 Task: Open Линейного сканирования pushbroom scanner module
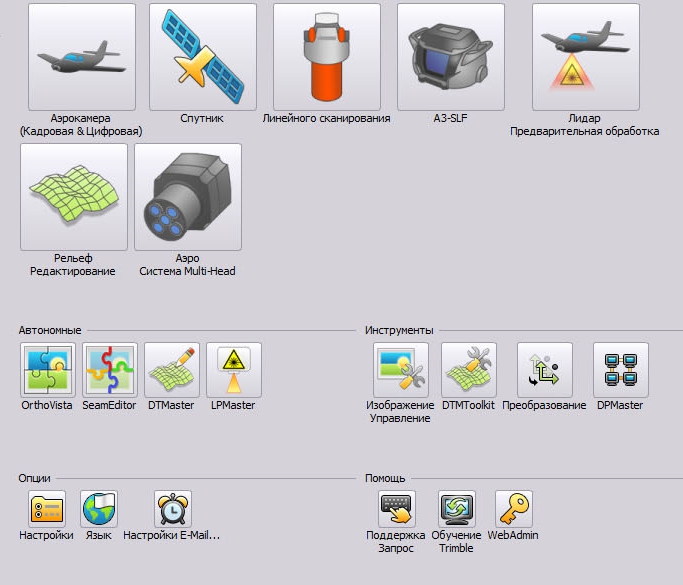point(326,56)
